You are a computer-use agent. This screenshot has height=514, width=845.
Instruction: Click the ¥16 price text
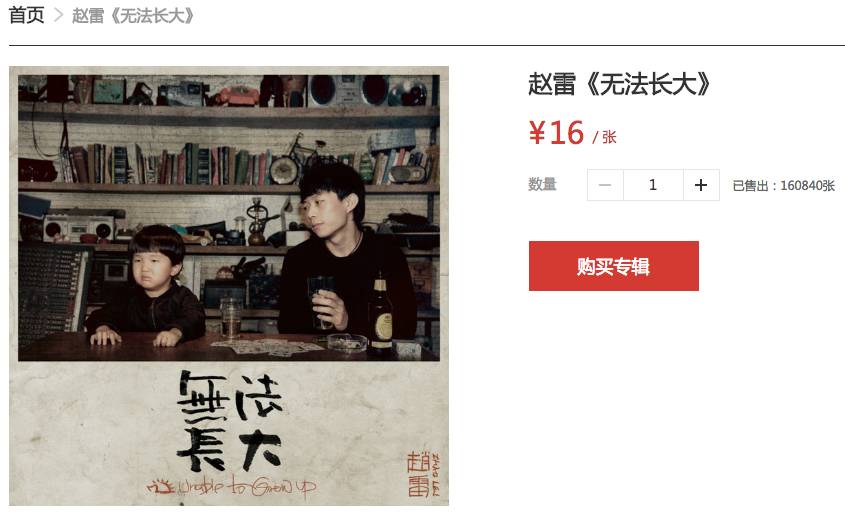click(556, 133)
